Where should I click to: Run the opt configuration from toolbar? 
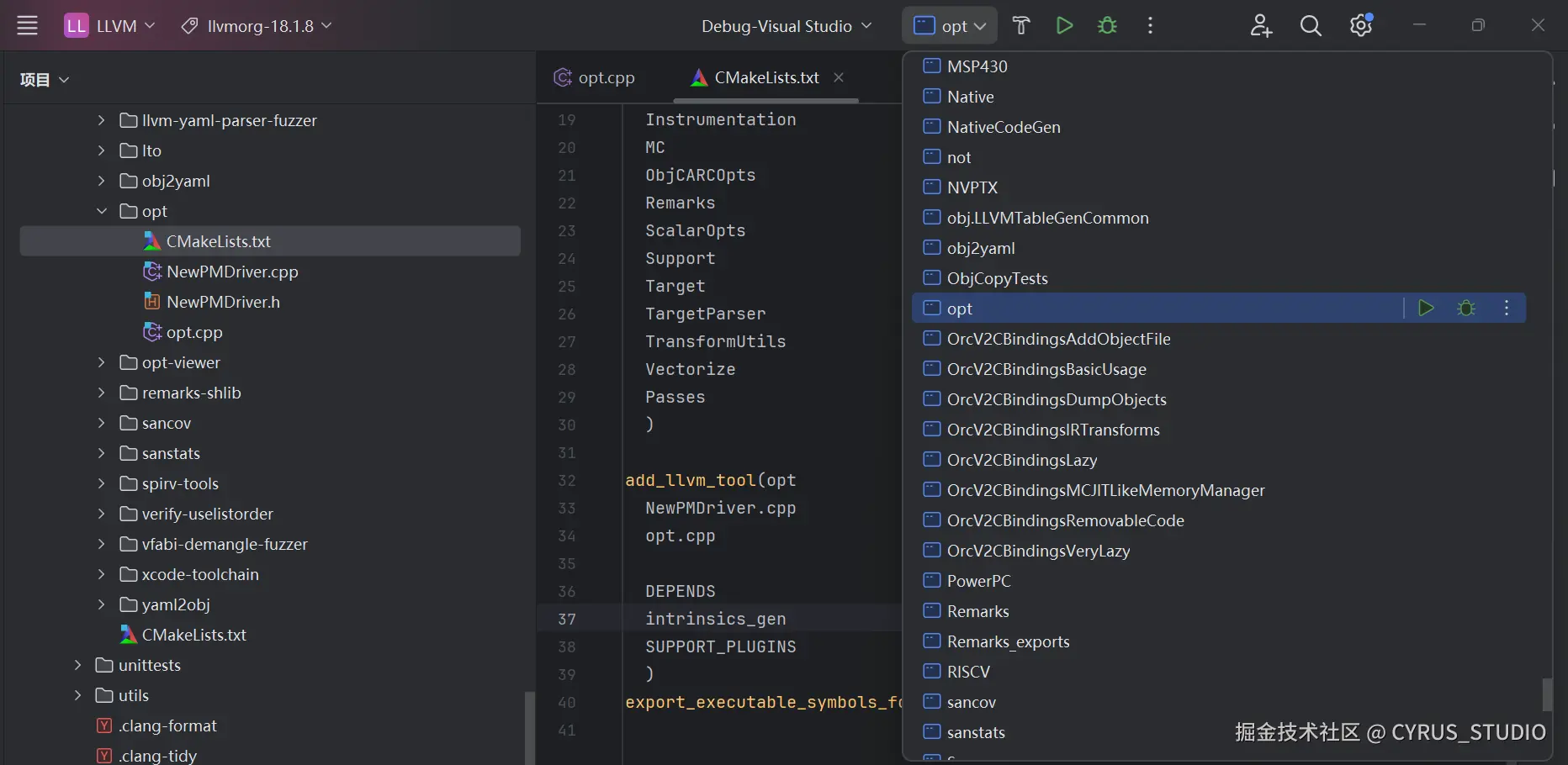(x=1064, y=26)
